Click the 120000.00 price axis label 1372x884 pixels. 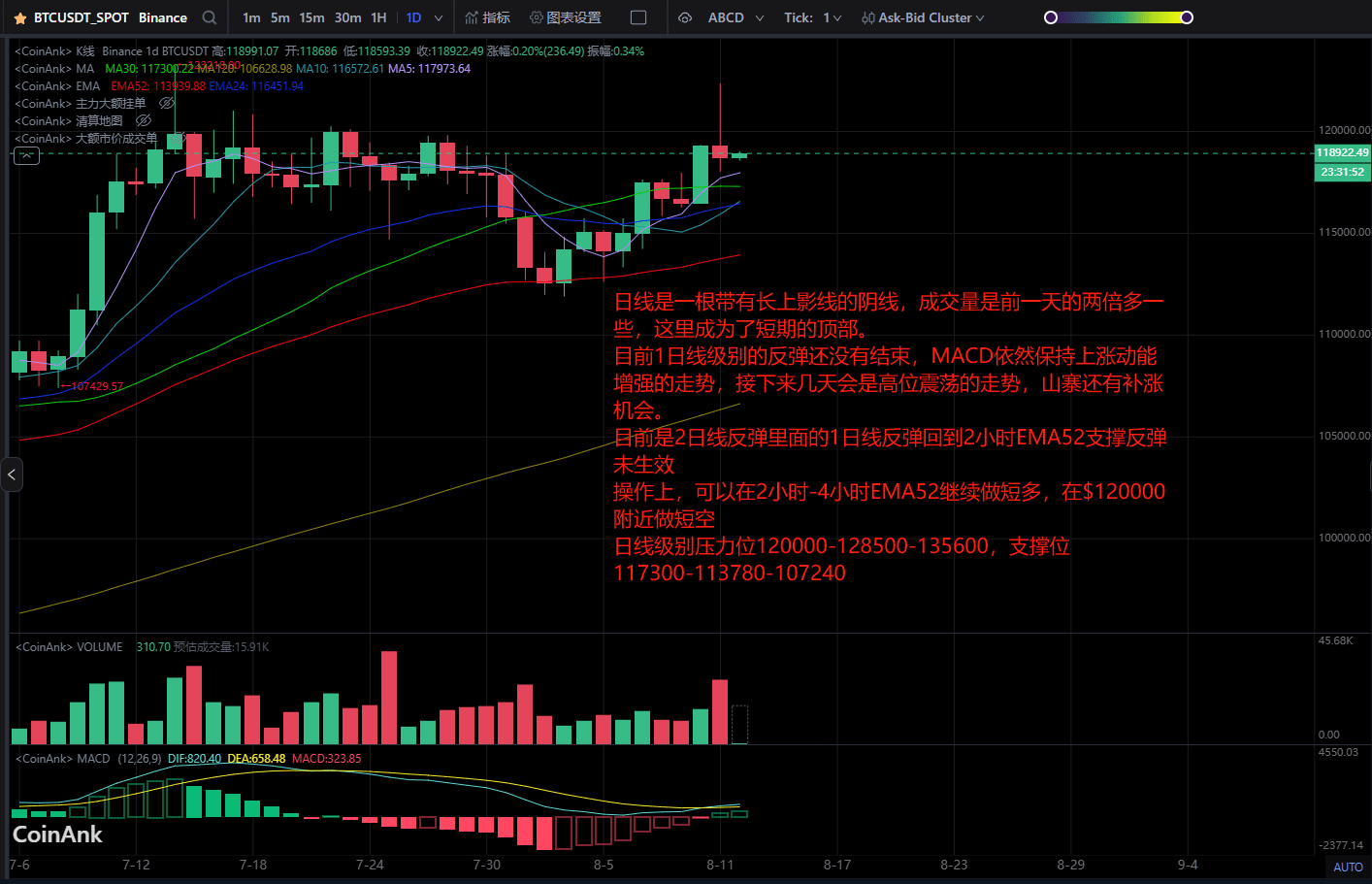(x=1344, y=130)
